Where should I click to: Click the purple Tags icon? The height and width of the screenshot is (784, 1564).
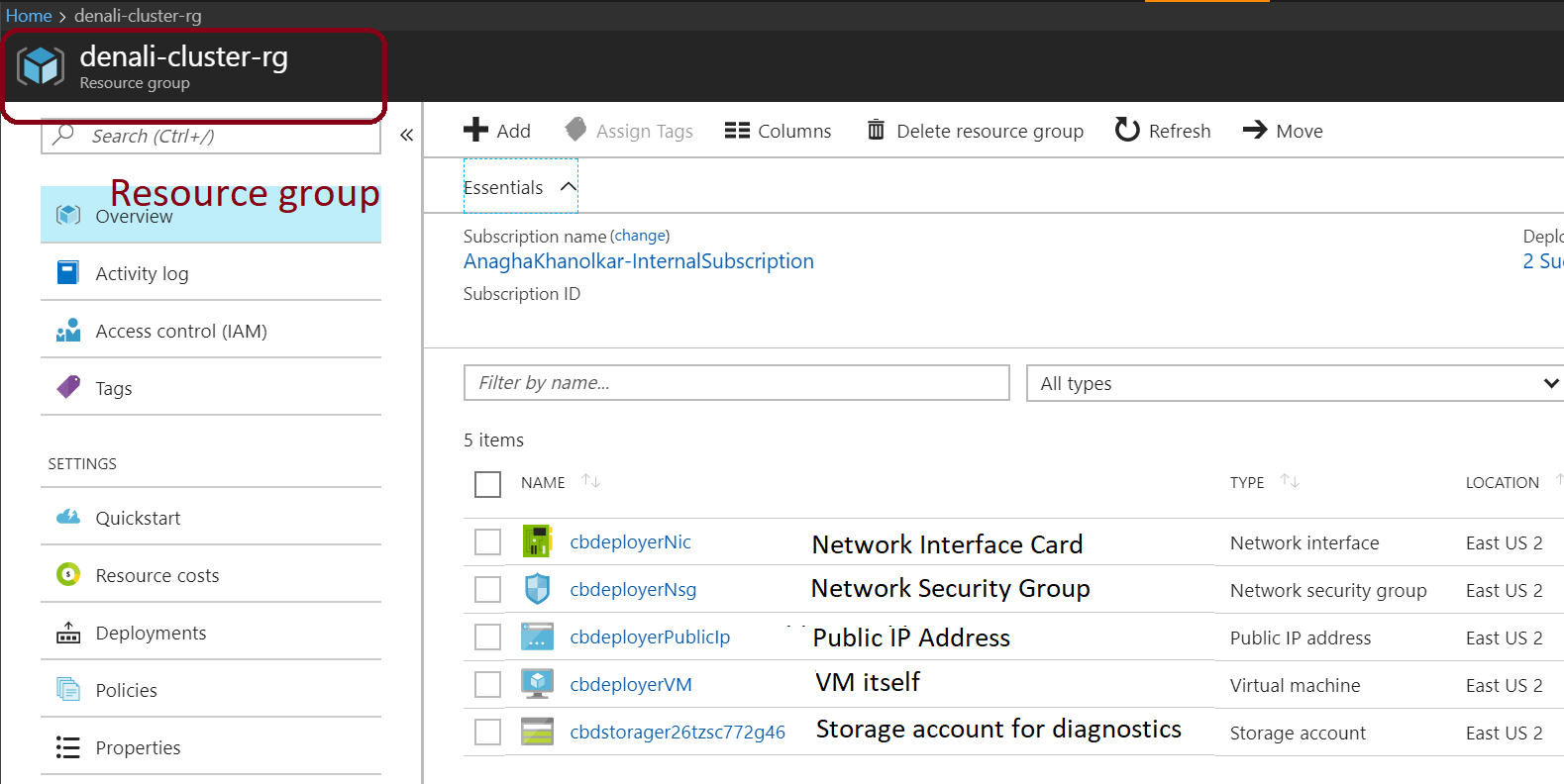68,387
